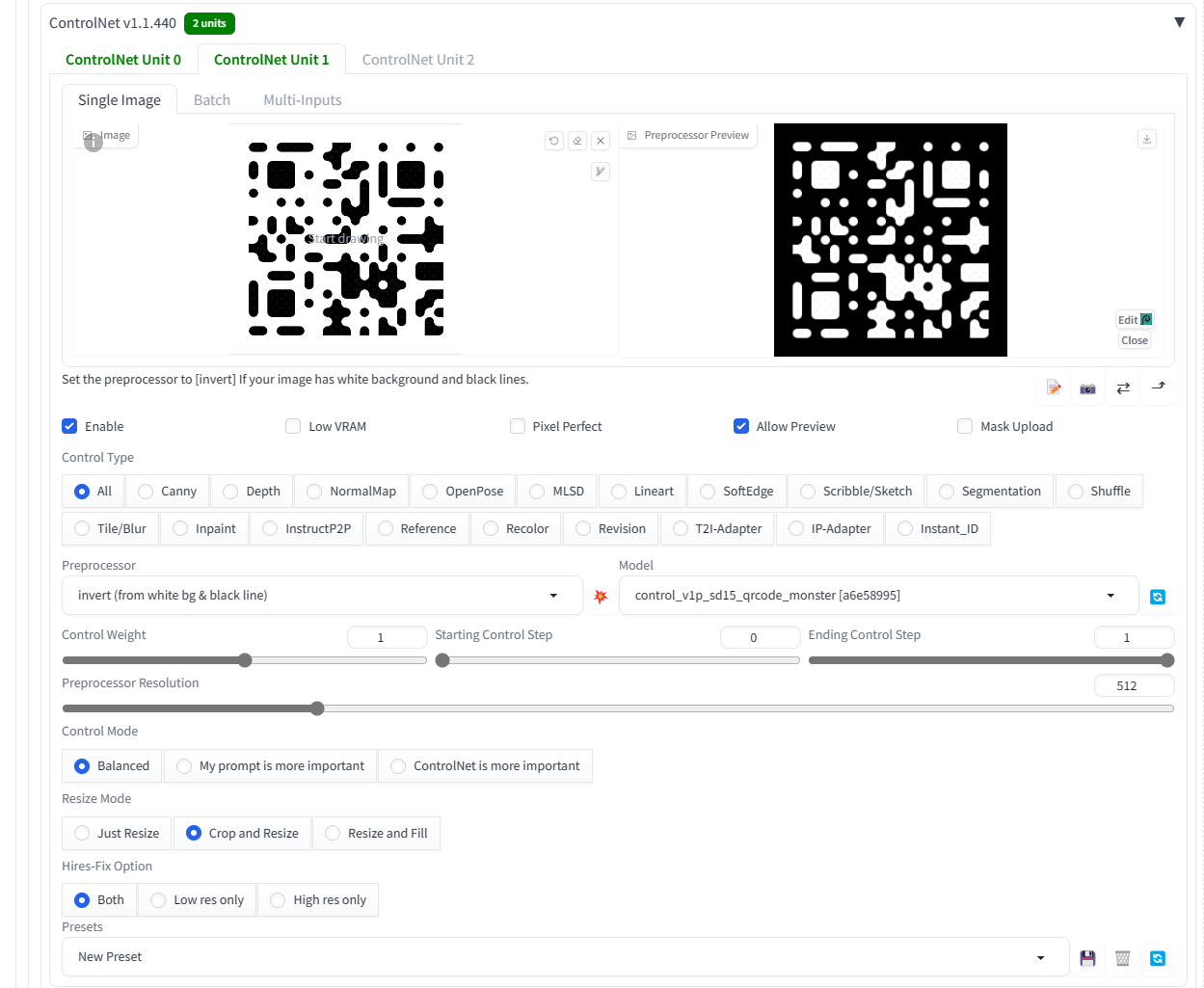The height and width of the screenshot is (988, 1204).
Task: Open the Preprocessor dropdown
Action: [x=322, y=596]
